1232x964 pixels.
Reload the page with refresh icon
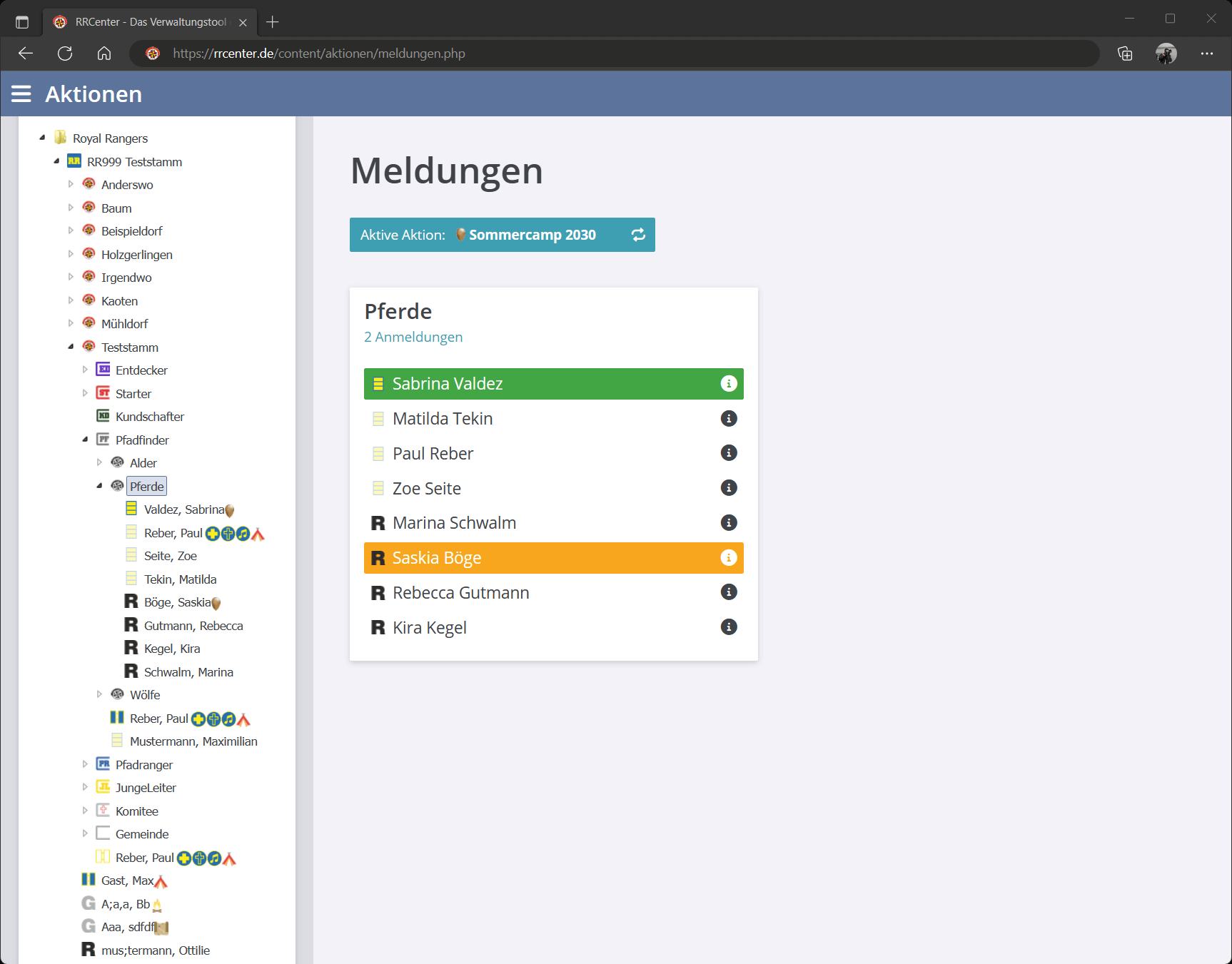pyautogui.click(x=65, y=54)
